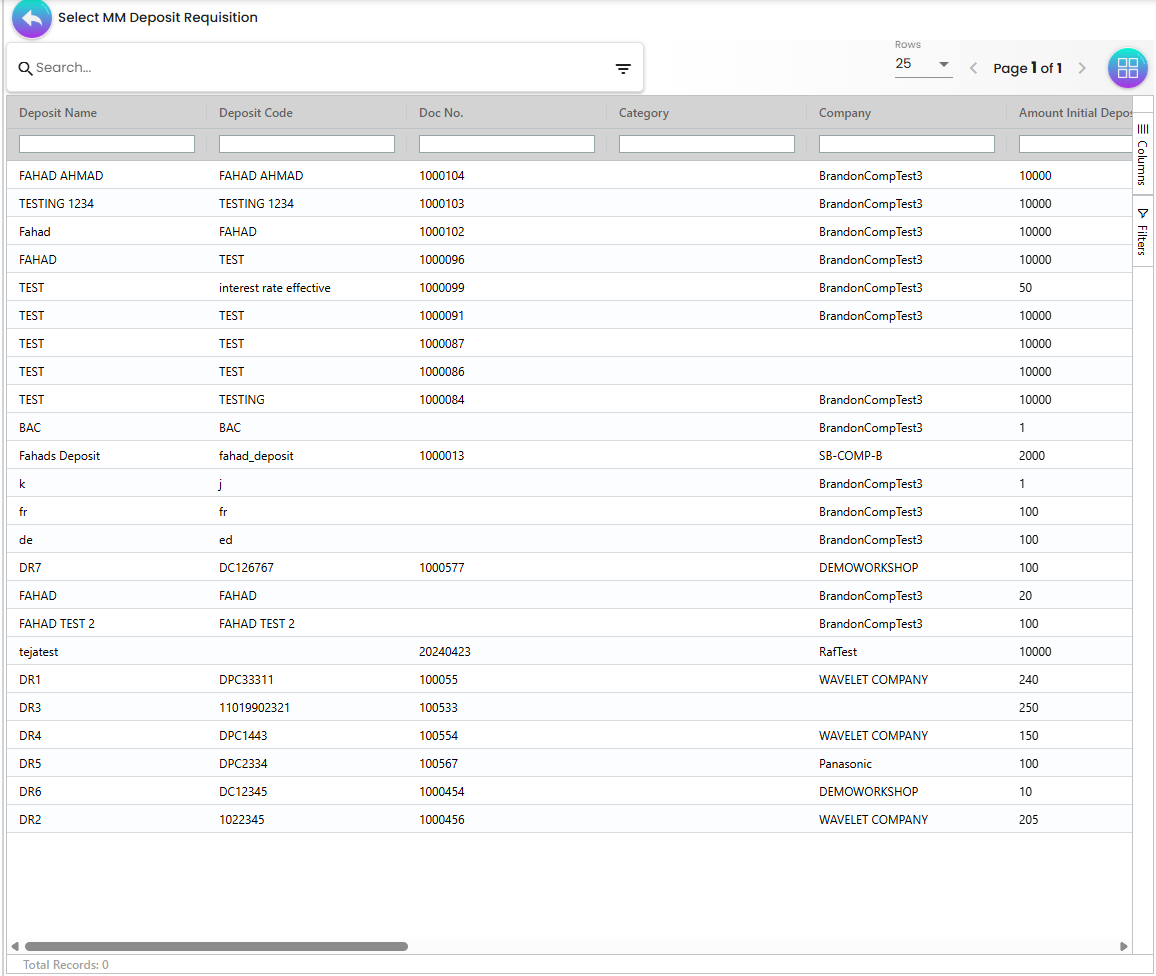
Task: Select the TESTING 1234 deposit name cell
Action: click(x=57, y=203)
